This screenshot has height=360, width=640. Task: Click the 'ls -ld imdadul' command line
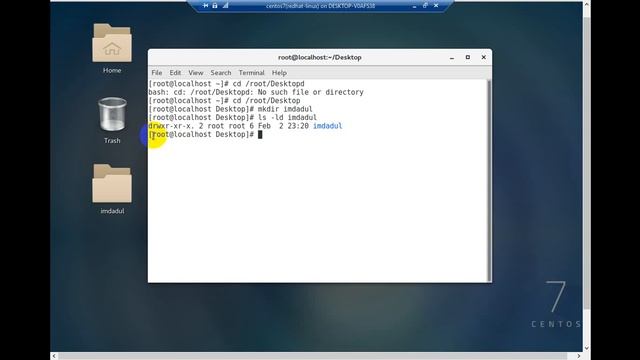click(233, 118)
